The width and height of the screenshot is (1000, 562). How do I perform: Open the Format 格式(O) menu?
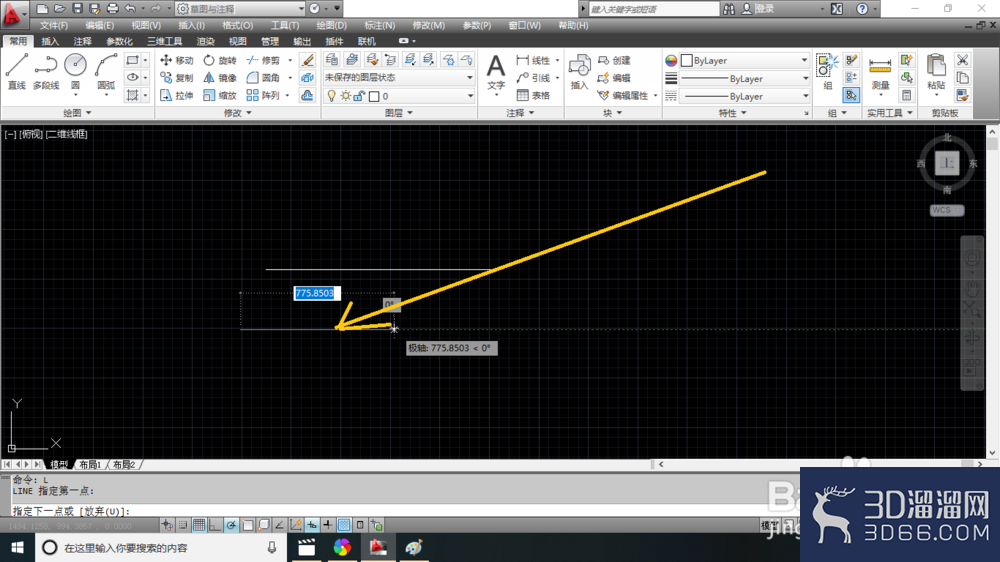[x=237, y=26]
